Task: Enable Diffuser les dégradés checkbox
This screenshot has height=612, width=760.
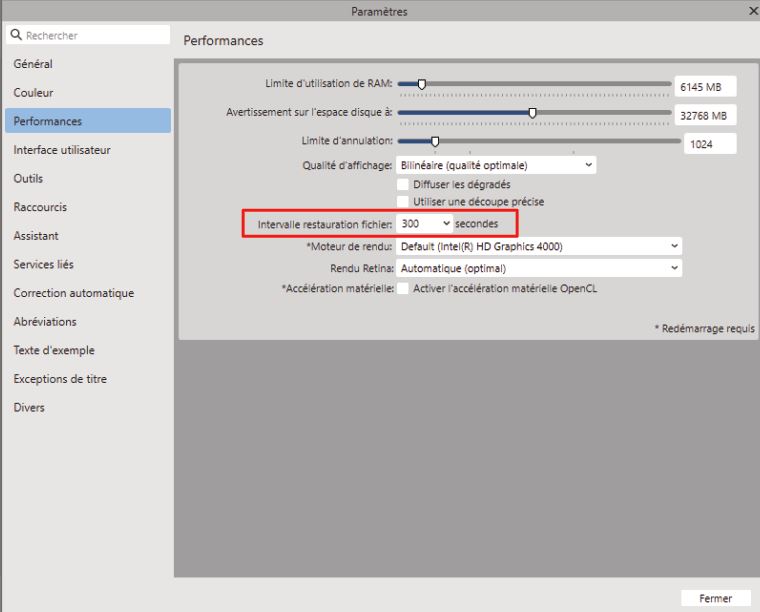Action: pos(402,184)
